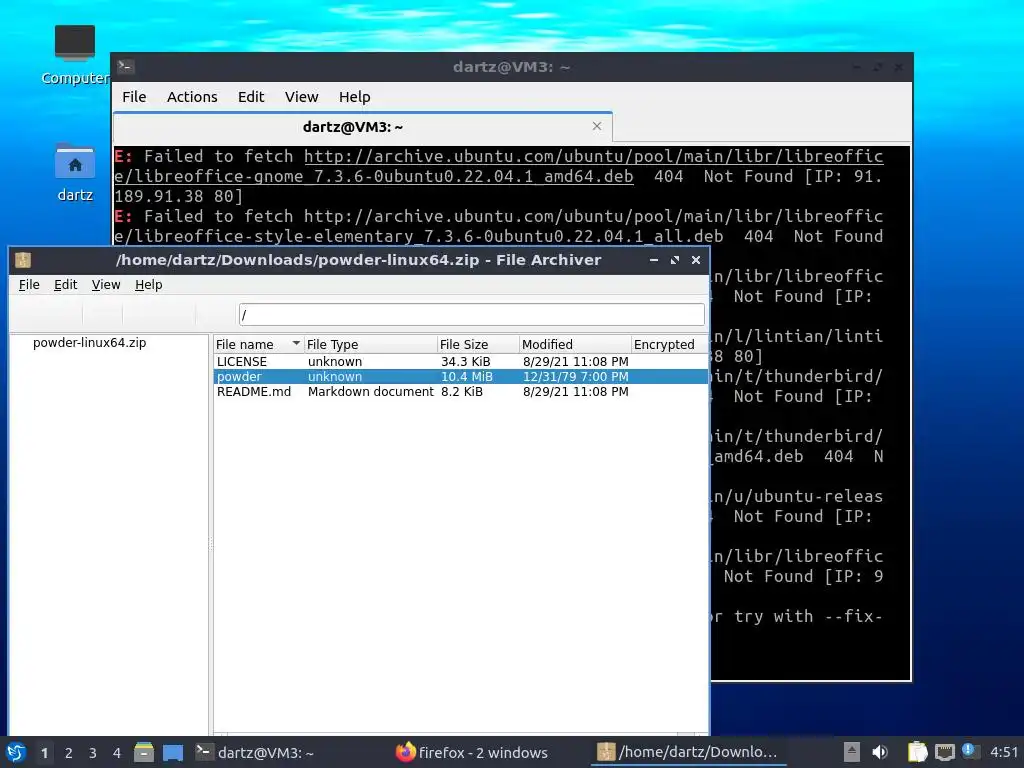Click the File Archiver window title icon
Screen dimensions: 1024x768
[x=23, y=260]
